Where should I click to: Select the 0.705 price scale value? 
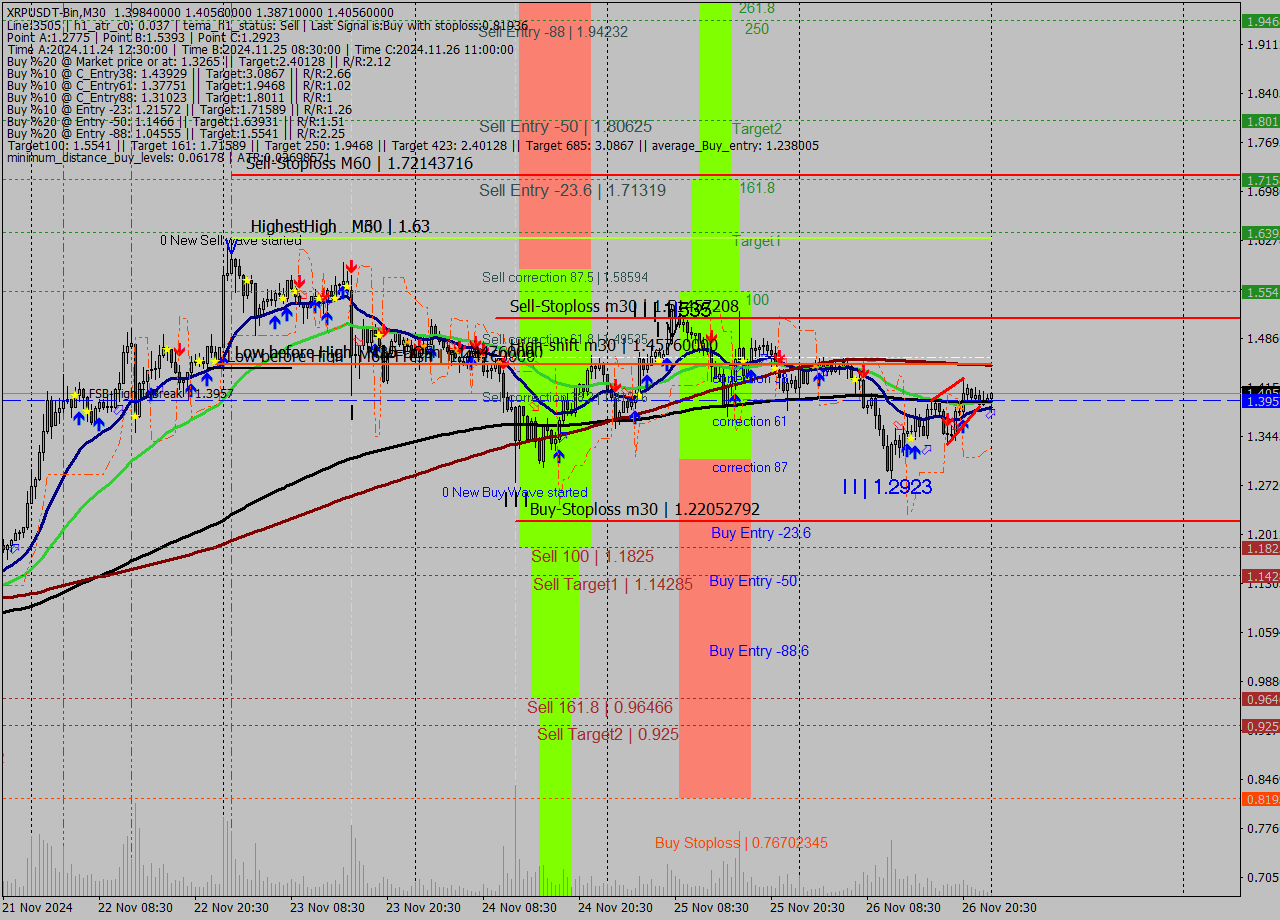(1263, 877)
